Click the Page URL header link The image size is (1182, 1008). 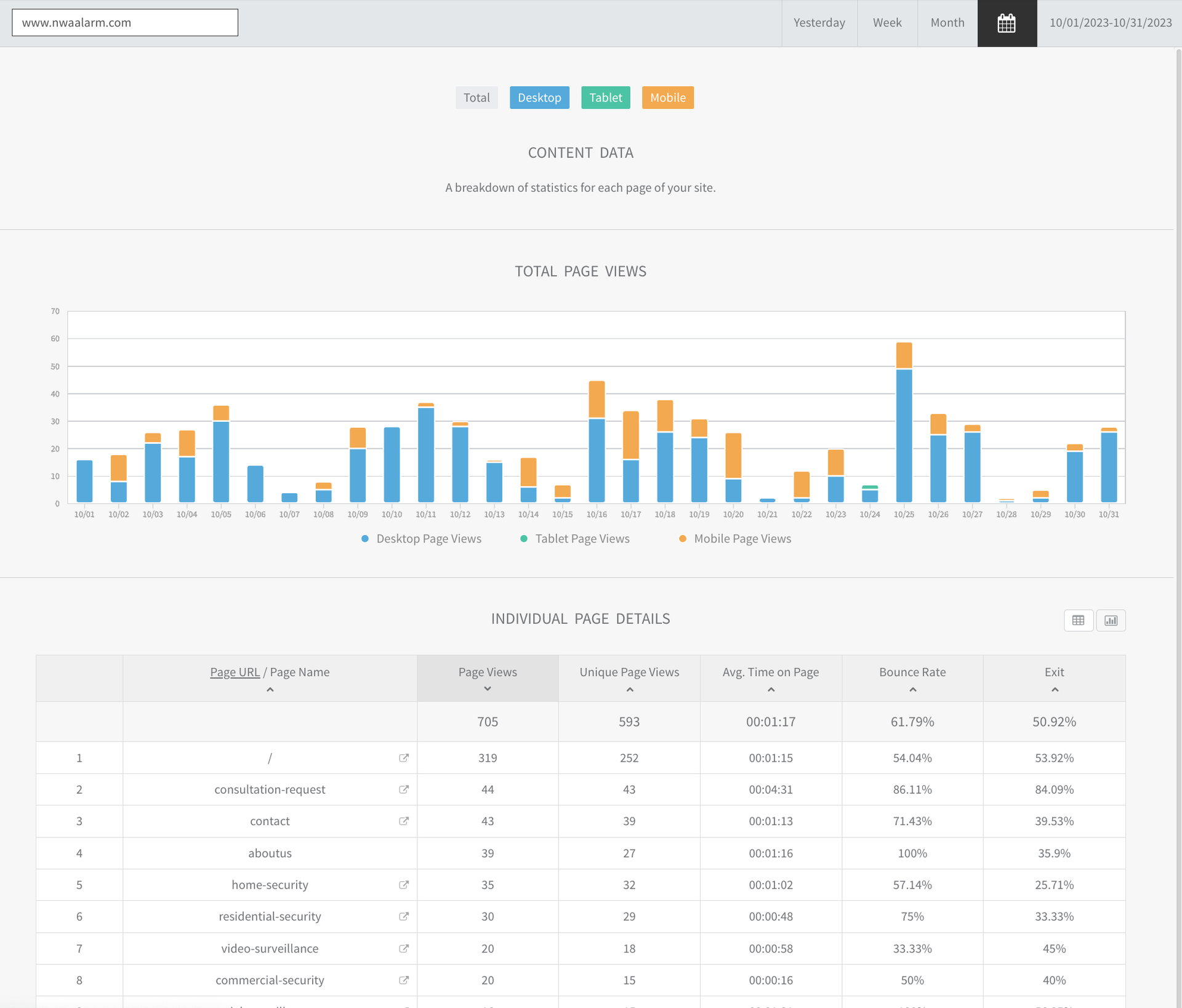click(235, 672)
